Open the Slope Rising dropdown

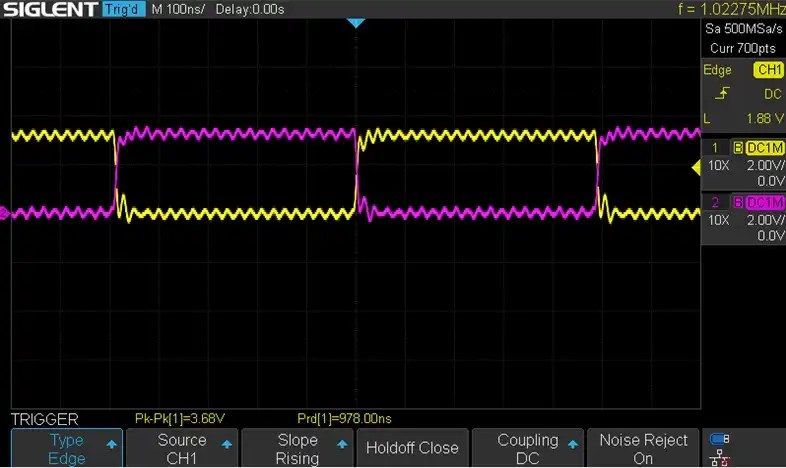(x=296, y=448)
